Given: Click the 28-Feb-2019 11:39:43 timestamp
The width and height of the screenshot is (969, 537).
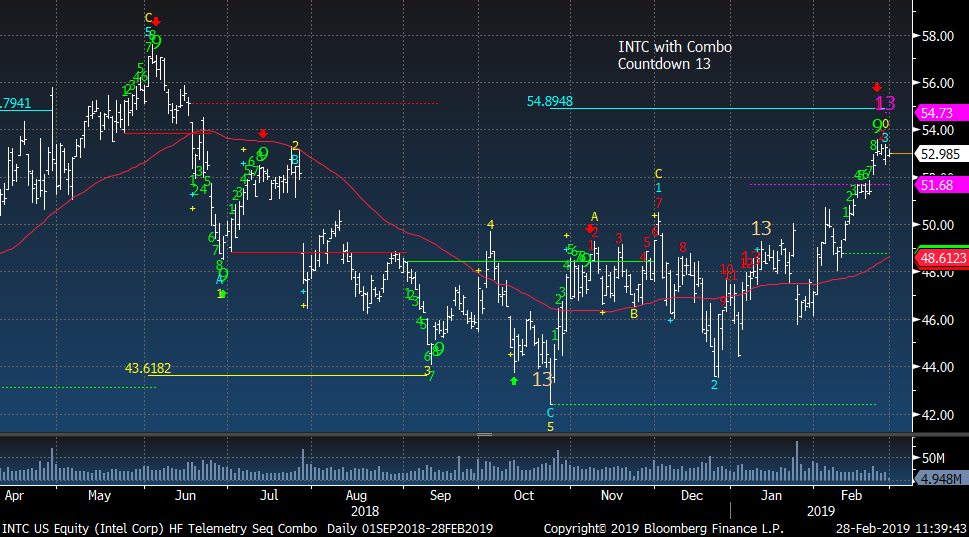Looking at the screenshot, I should [x=901, y=529].
